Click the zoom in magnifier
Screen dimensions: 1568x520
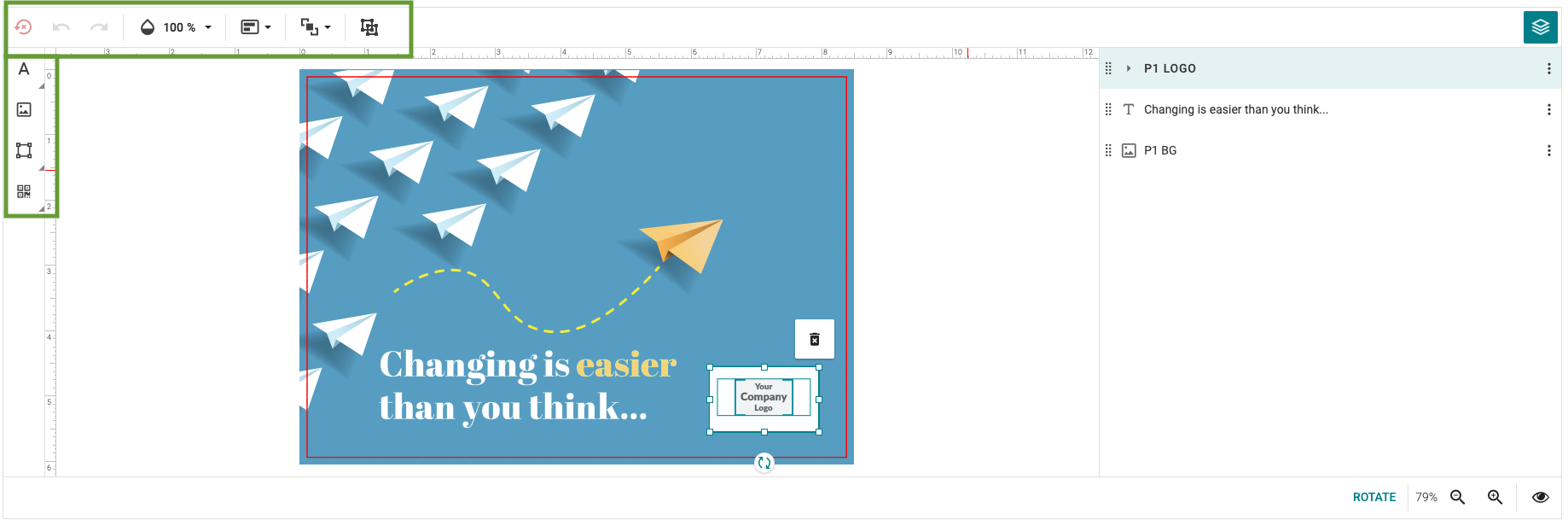coord(1495,497)
